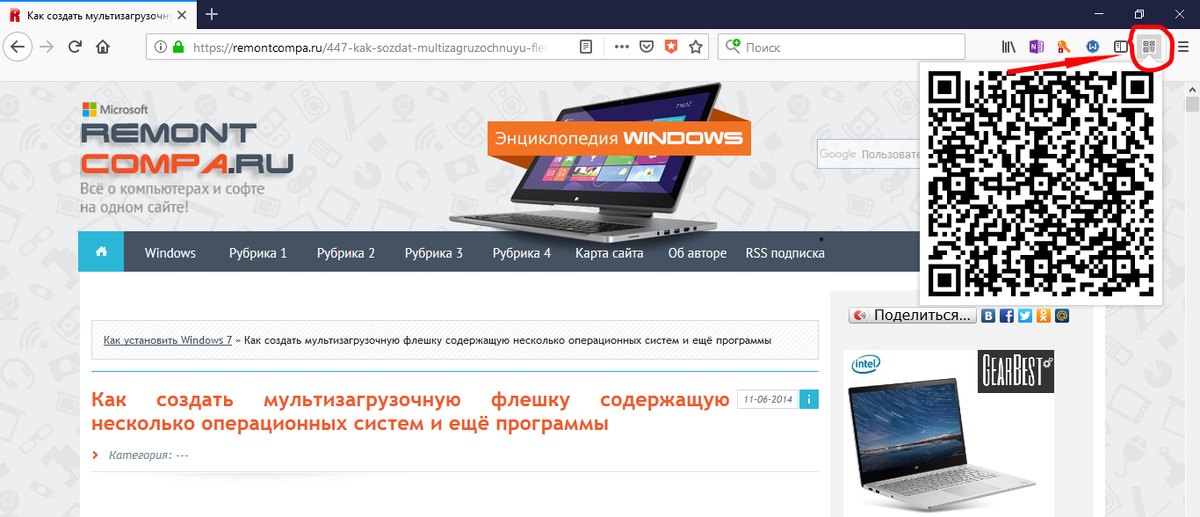The width and height of the screenshot is (1200, 517).
Task: Reload the page with the refresh icon
Action: pos(75,47)
